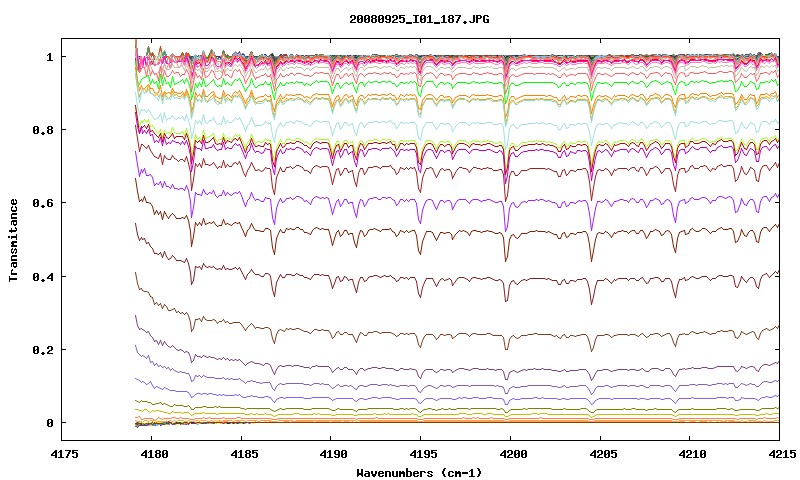This screenshot has width=800, height=480.
Task: Click y-axis tick label 0.4
Action: pos(43,276)
